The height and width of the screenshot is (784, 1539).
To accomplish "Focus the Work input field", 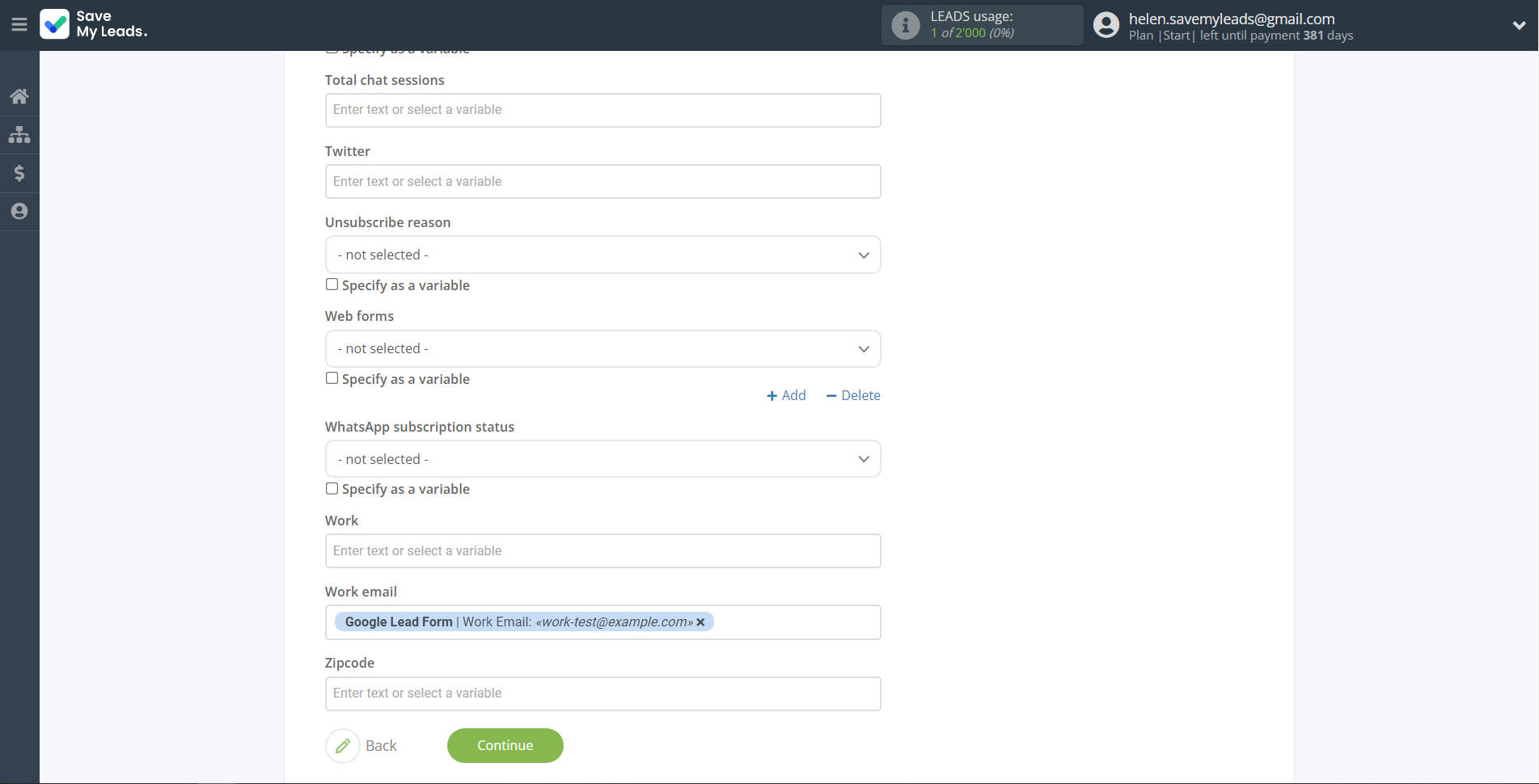I will pyautogui.click(x=602, y=550).
